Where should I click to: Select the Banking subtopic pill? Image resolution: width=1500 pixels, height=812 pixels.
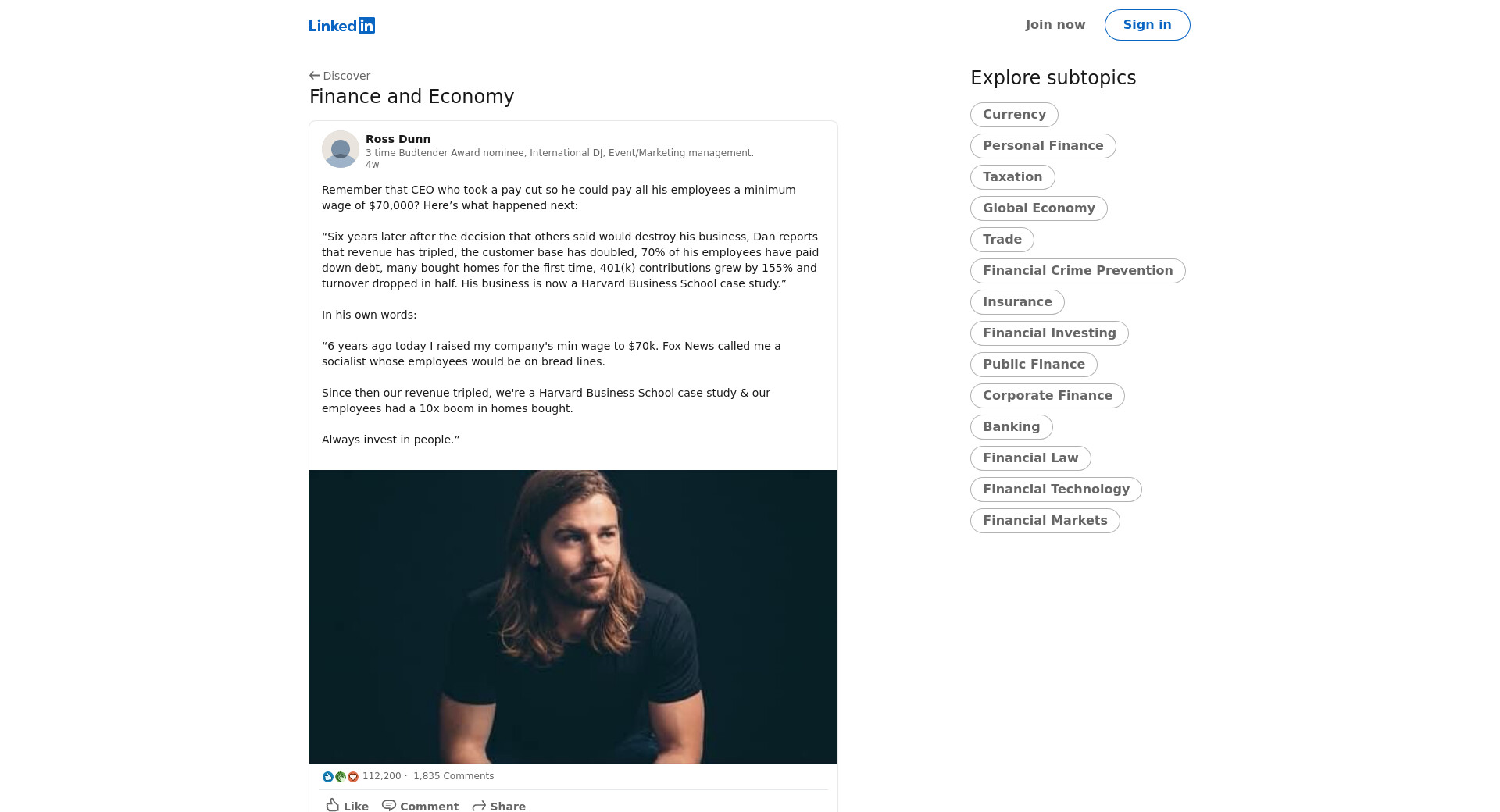(1011, 427)
